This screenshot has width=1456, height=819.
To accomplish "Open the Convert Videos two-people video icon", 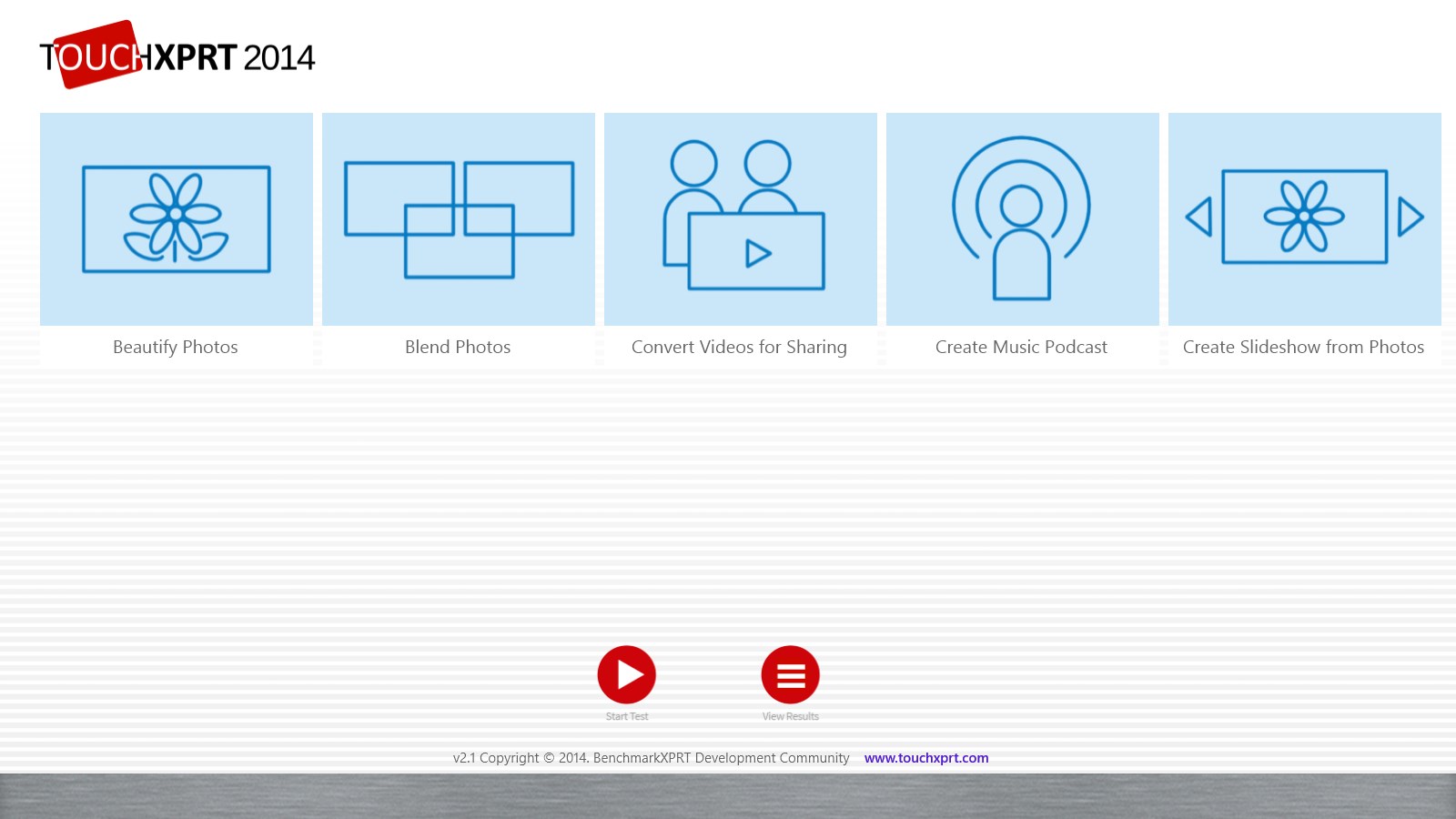I will [742, 216].
